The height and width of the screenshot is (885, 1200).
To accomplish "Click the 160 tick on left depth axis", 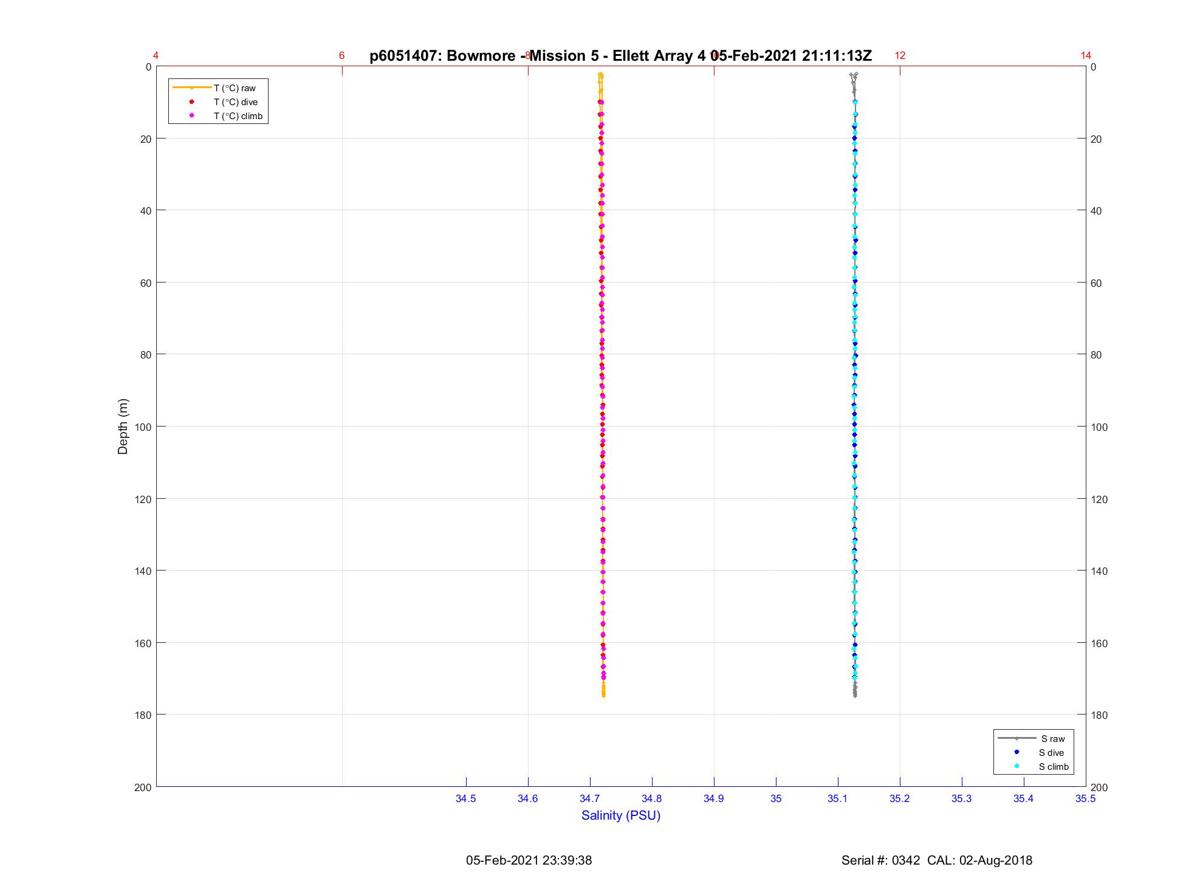I will tap(143, 643).
